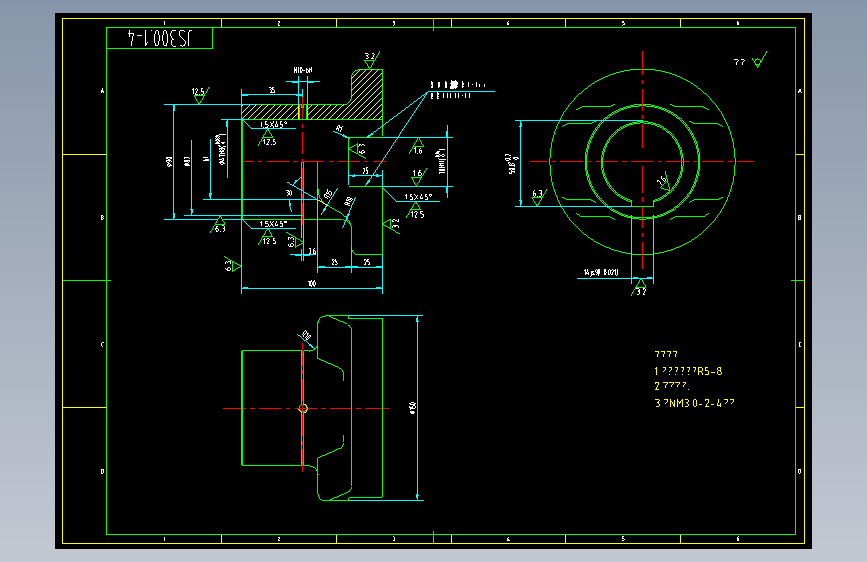
Task: Click note line 2 below the R5-8 note
Action: pos(672,386)
